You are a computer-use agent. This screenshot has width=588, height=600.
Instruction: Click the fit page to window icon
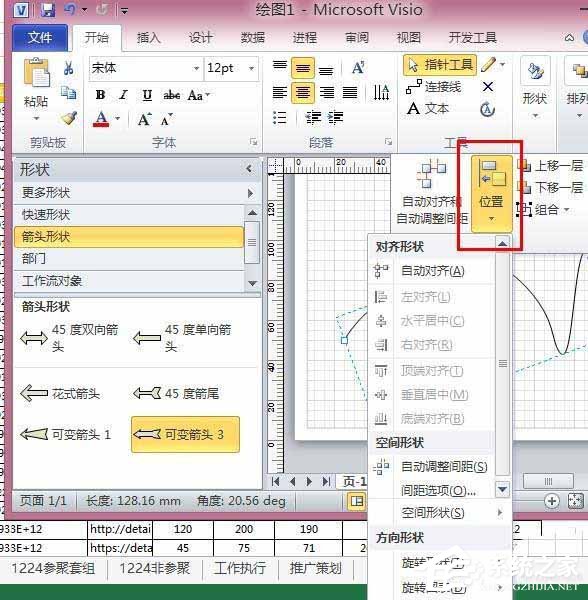pyautogui.click(x=576, y=501)
